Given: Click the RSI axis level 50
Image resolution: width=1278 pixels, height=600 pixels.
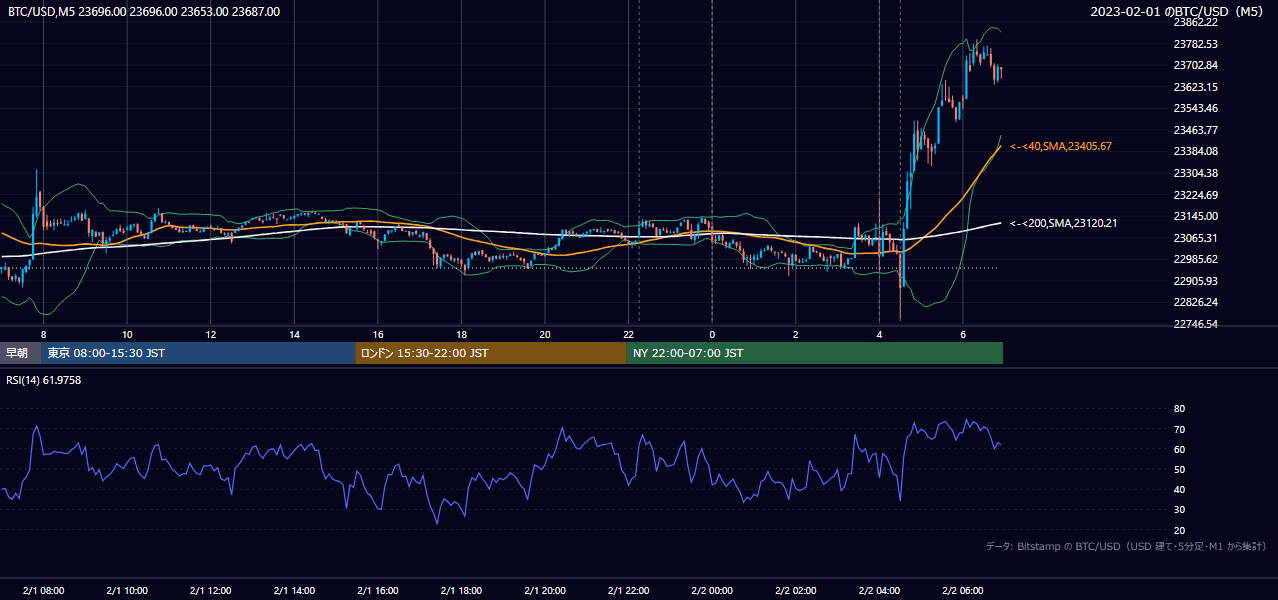Looking at the screenshot, I should [x=1179, y=469].
